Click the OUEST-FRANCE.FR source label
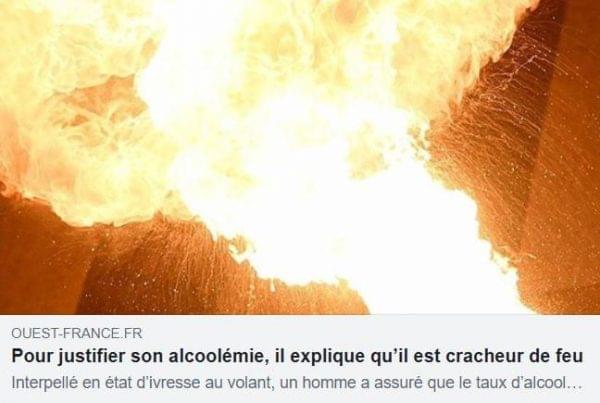 coord(77,333)
